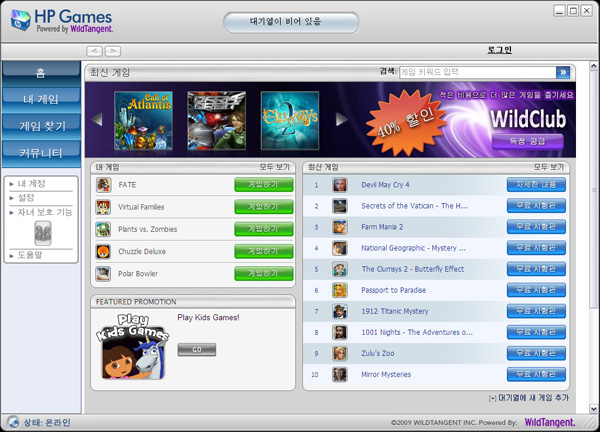Open the 게임 찾기 navigation tab
The image size is (600, 432).
41,127
